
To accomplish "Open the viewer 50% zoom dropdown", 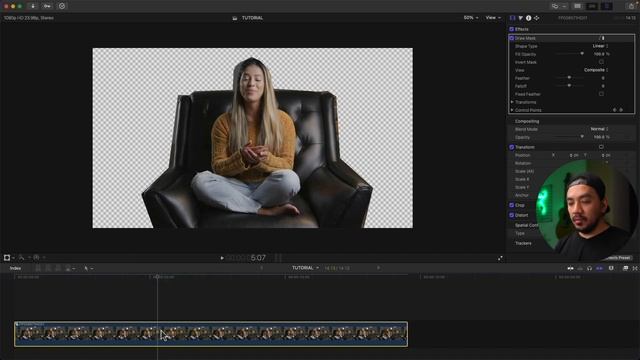I will point(471,18).
